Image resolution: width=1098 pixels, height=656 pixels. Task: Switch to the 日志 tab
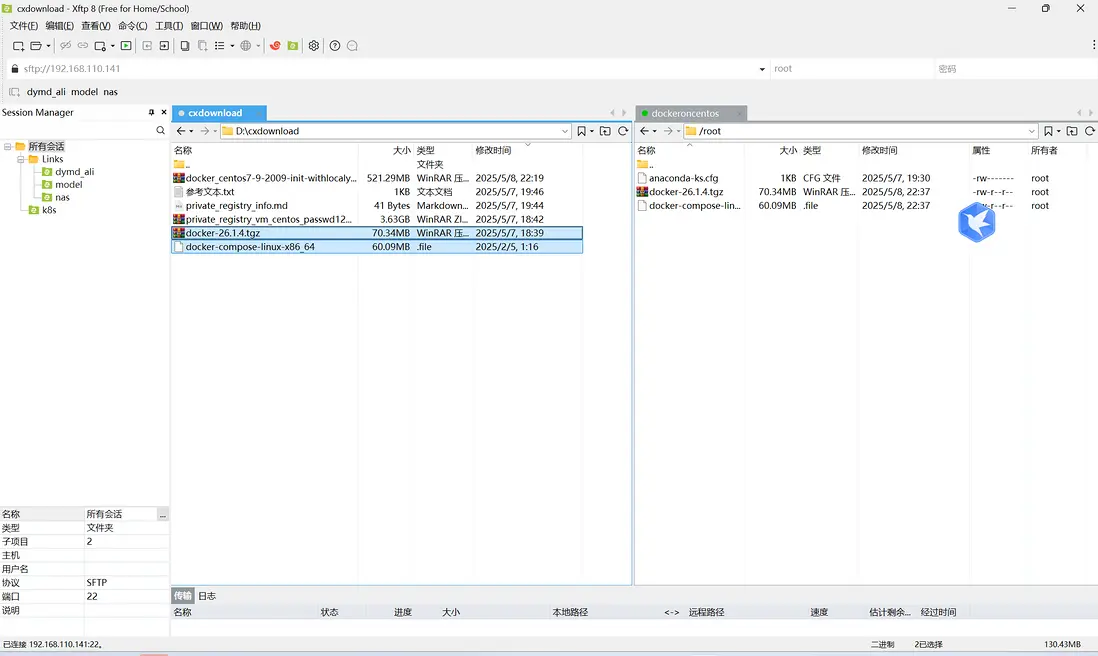tap(206, 596)
